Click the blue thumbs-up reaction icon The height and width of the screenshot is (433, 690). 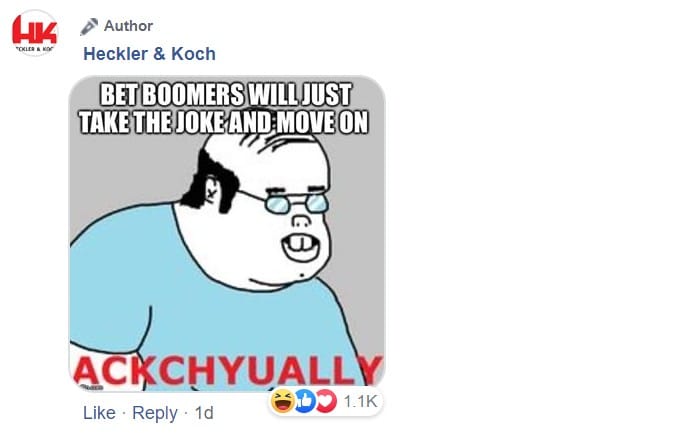click(x=305, y=401)
